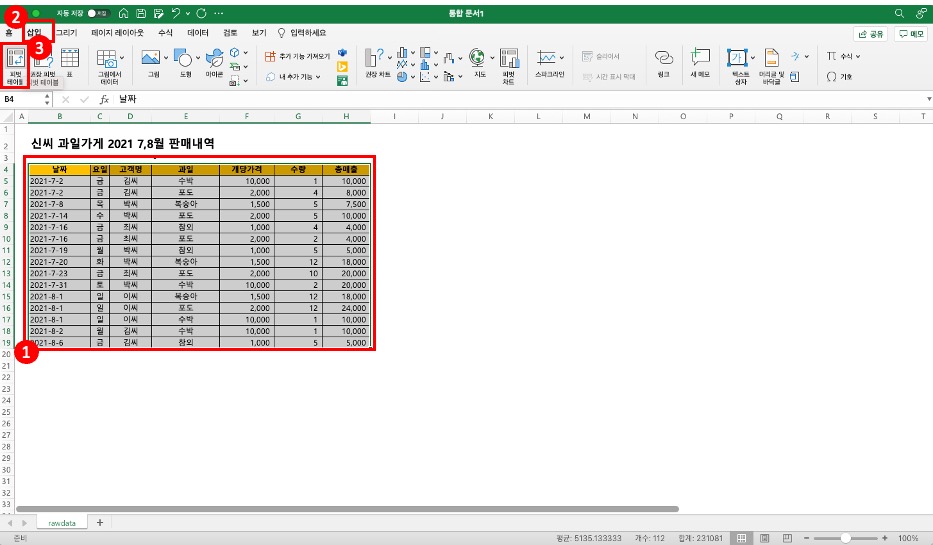The image size is (933, 545).
Task: Switch to the Page Layout (페이지 레이아웃) tab
Action: click(x=117, y=33)
